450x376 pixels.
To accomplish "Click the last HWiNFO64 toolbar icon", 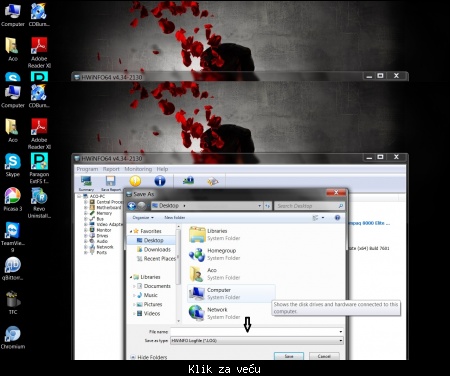I will click(x=213, y=181).
